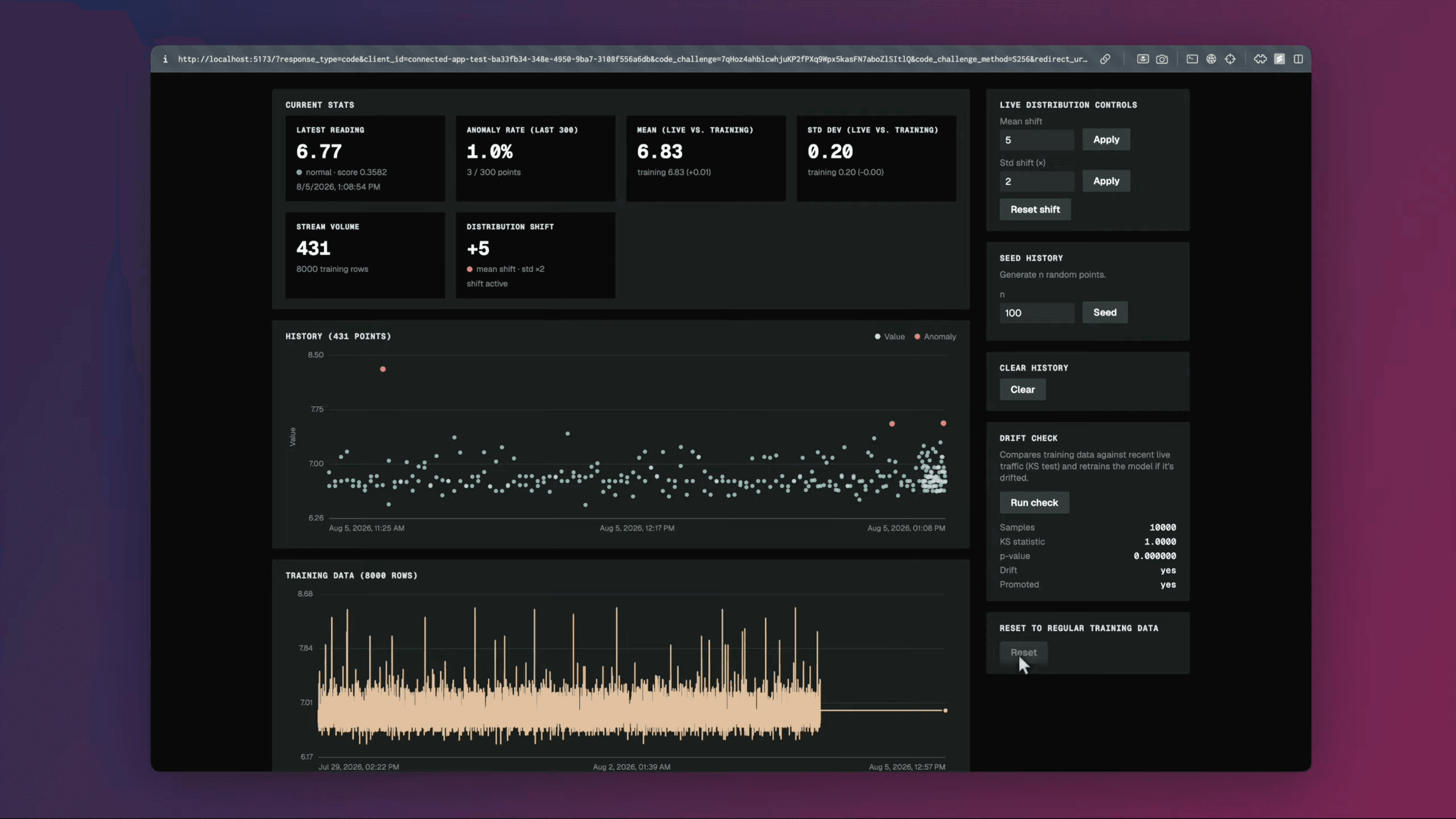Click the copy link chain icon

(x=1105, y=59)
